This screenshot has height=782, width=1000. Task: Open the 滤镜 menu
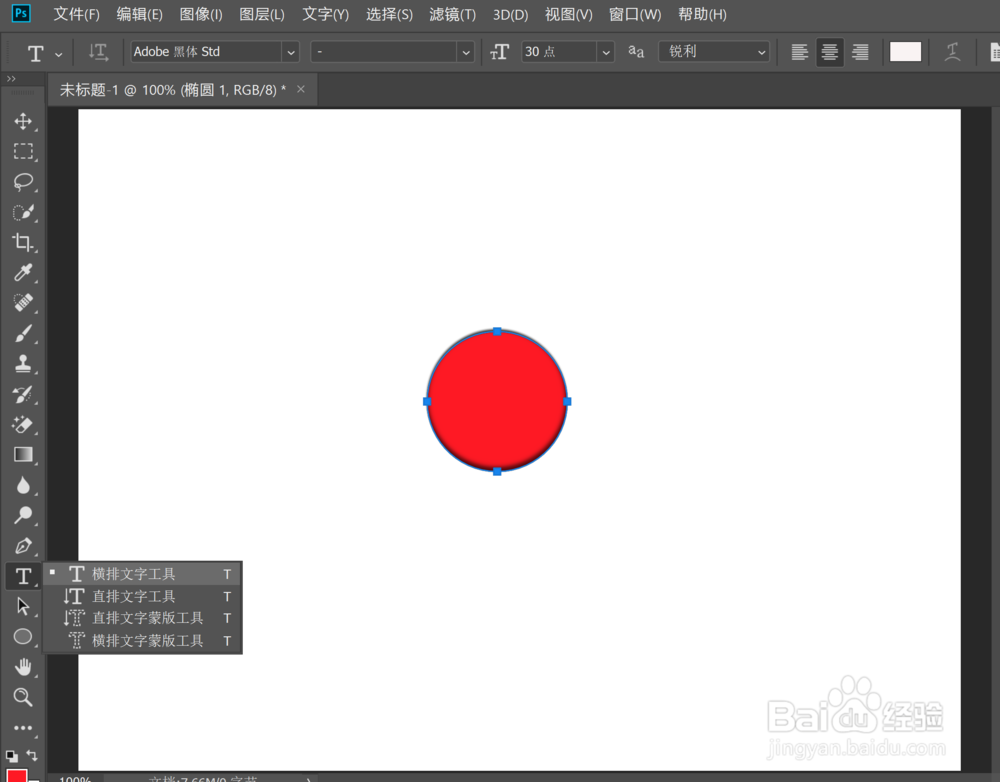[452, 14]
